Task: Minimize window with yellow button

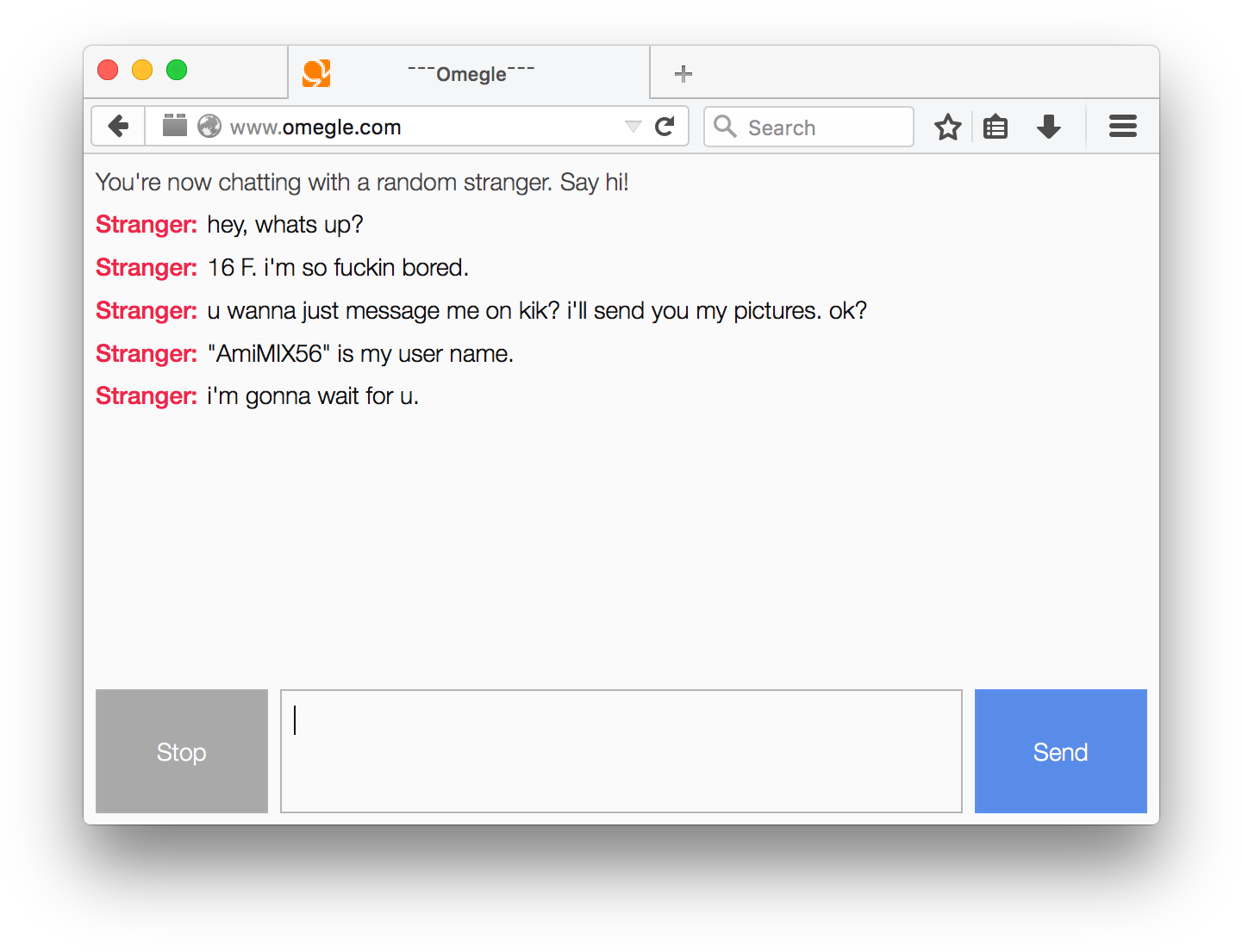Action: coord(142,70)
